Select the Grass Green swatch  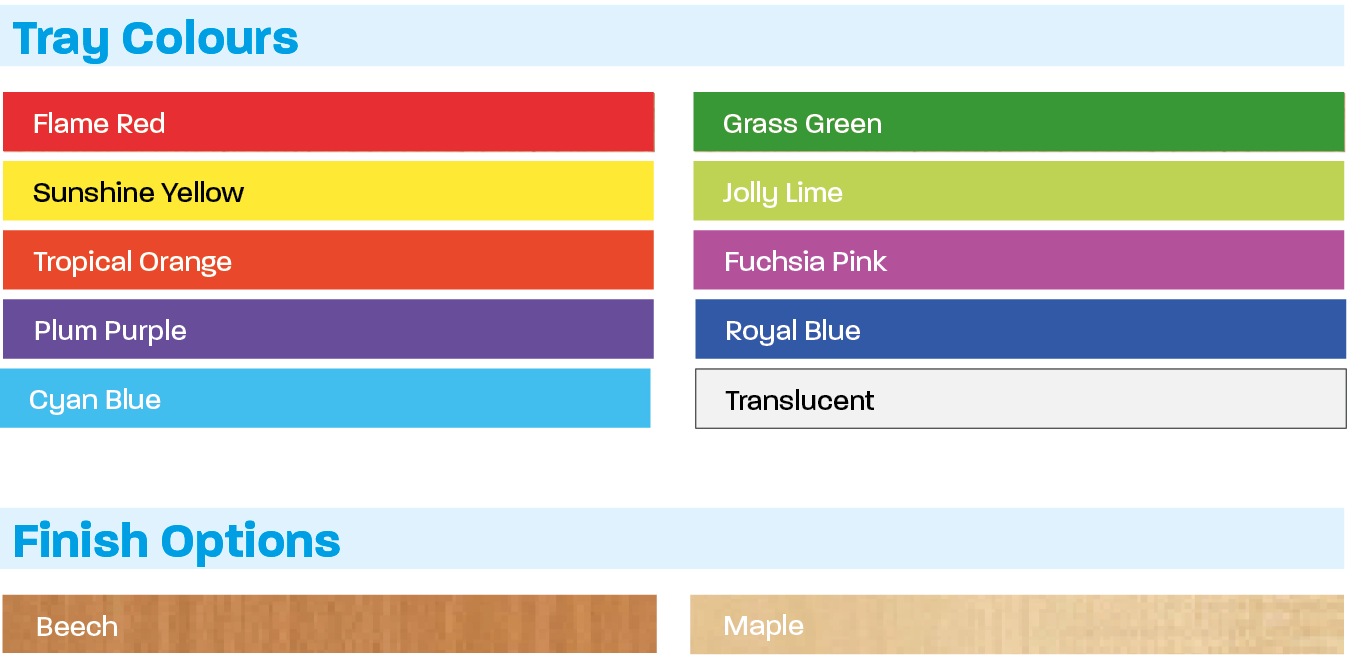pyautogui.click(x=1018, y=122)
